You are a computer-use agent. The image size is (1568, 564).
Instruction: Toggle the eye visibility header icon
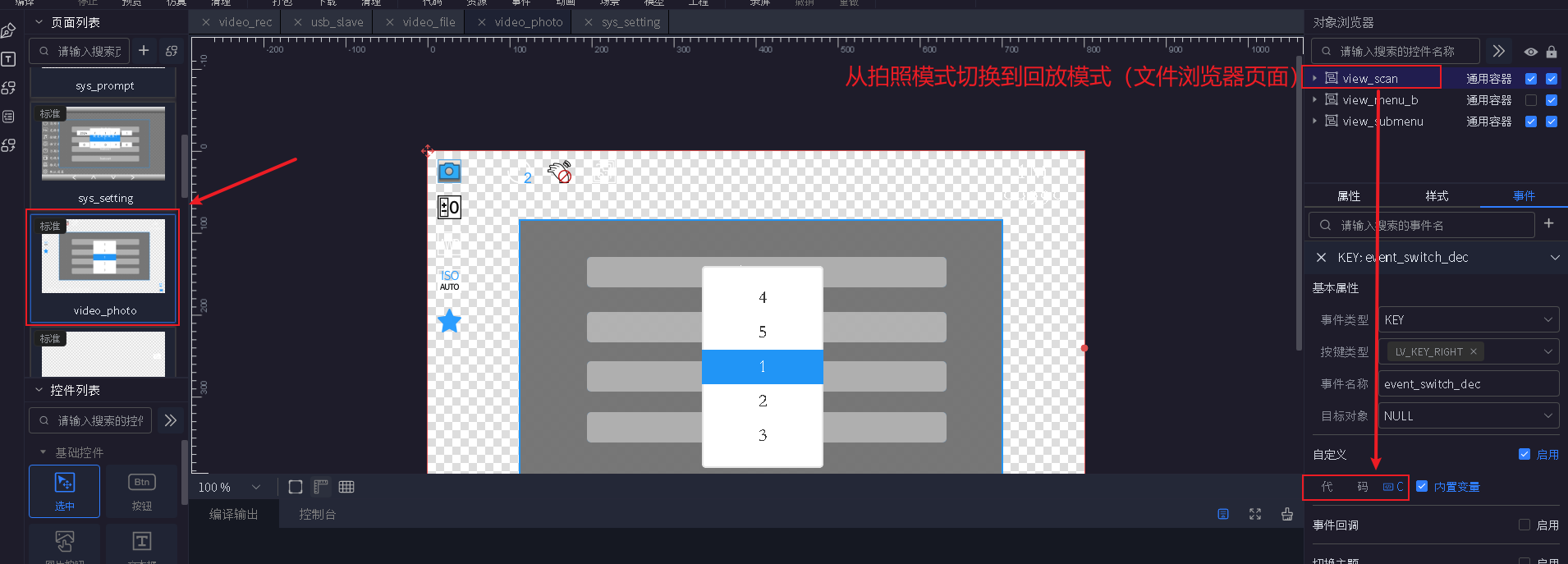pyautogui.click(x=1531, y=52)
